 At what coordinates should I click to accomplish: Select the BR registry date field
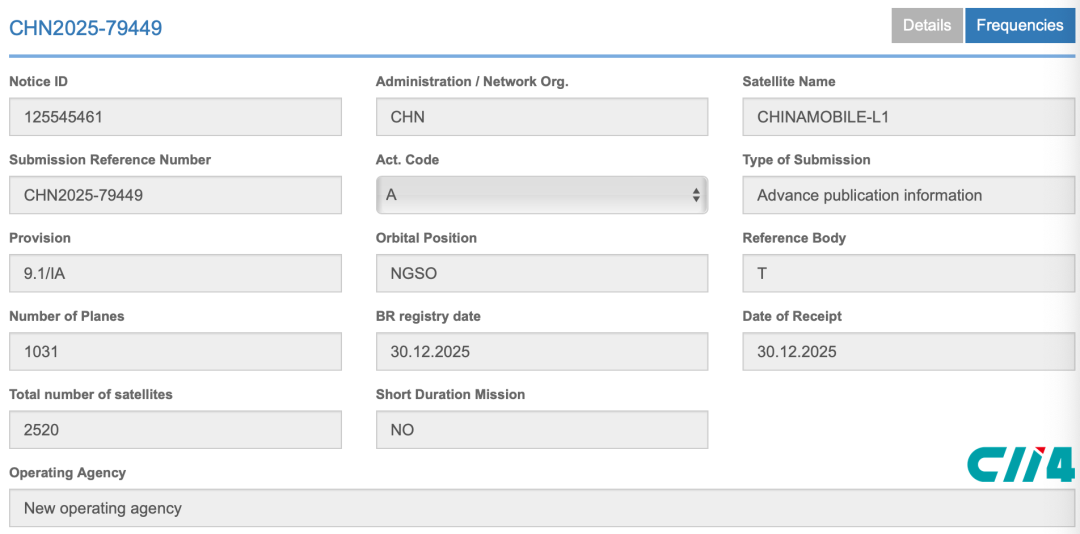tap(541, 351)
